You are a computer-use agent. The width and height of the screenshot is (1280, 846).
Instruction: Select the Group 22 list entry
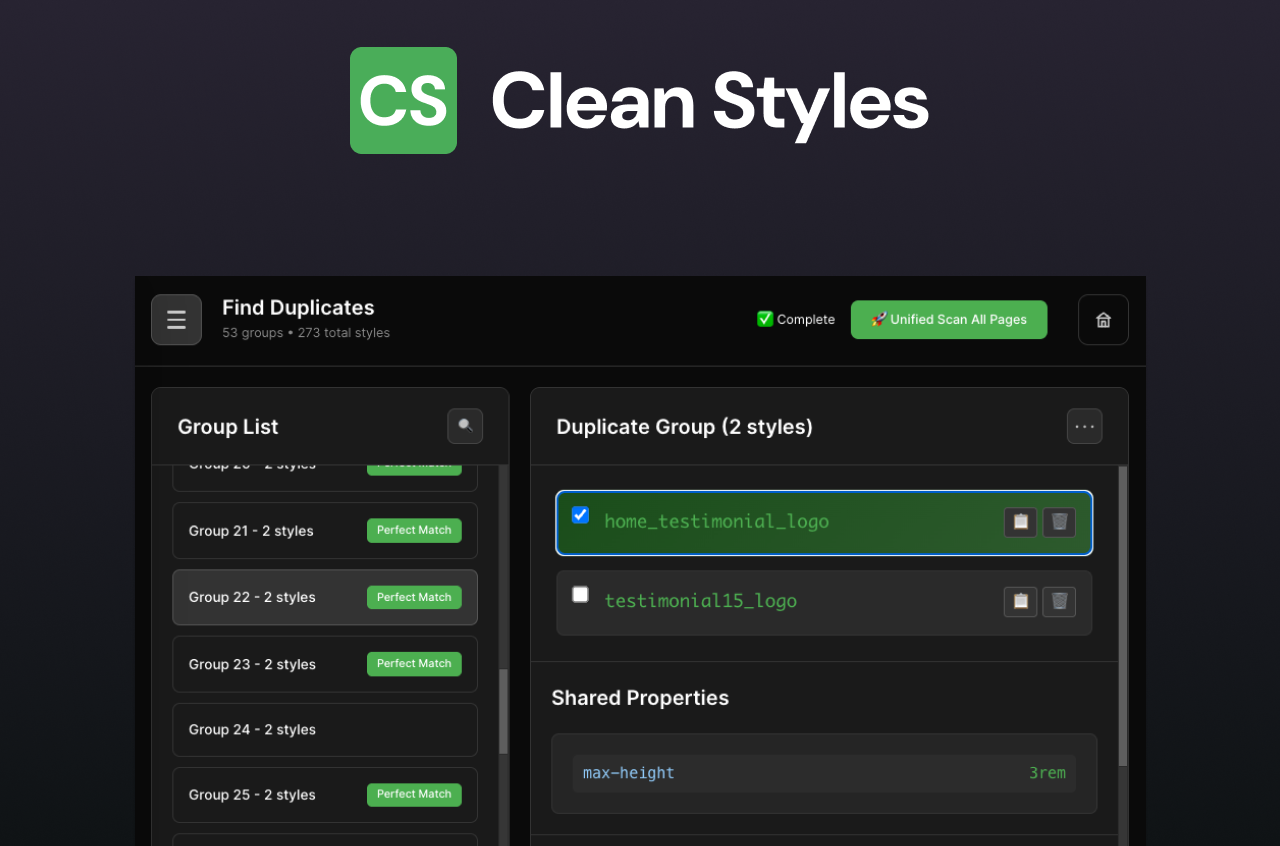(324, 597)
